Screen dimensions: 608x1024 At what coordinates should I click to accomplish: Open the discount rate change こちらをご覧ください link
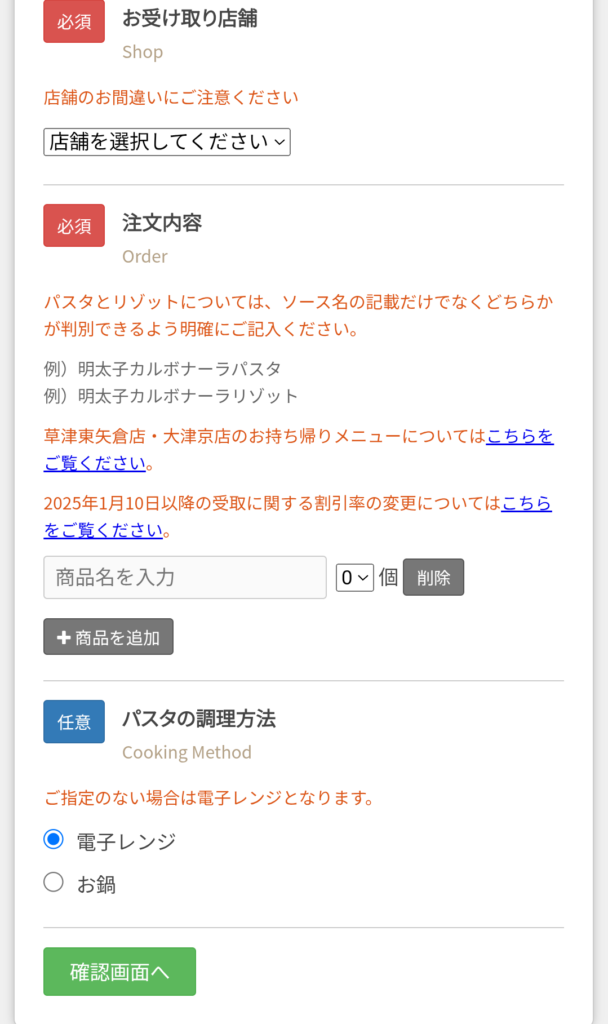coord(526,503)
